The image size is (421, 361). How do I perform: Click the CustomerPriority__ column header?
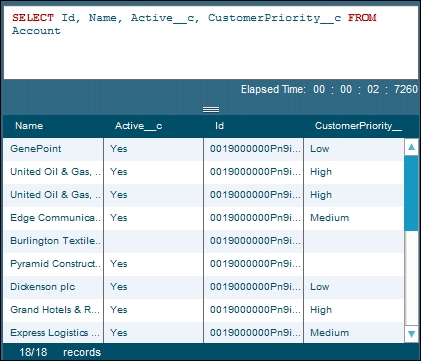[x=358, y=126]
